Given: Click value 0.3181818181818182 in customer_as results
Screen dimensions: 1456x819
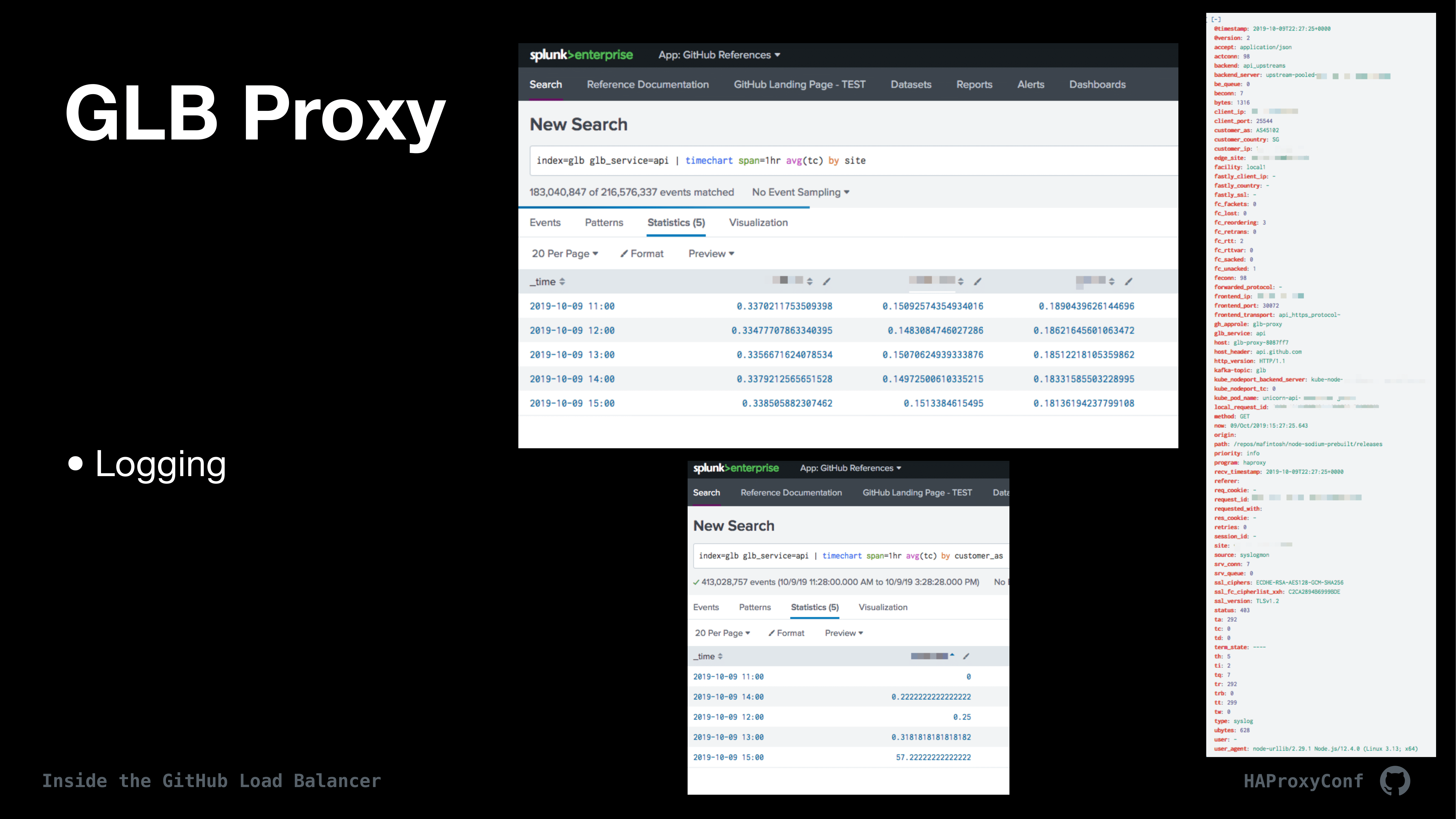Looking at the screenshot, I should click(931, 737).
